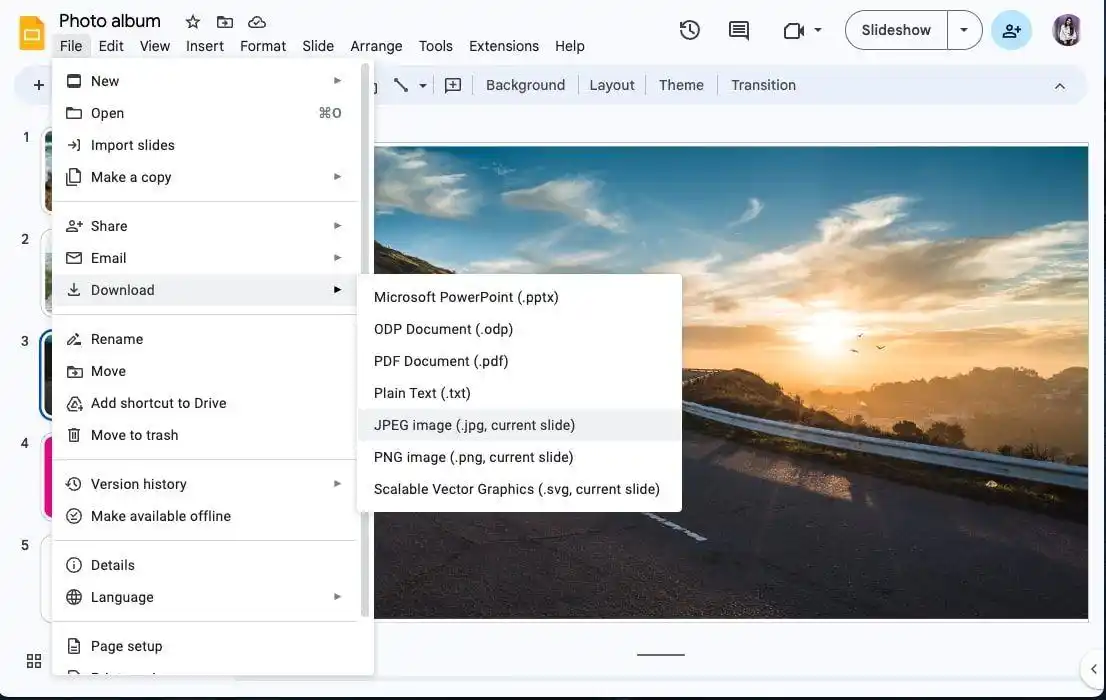Viewport: 1106px width, 700px height.
Task: Open the comments icon
Action: pos(739,30)
